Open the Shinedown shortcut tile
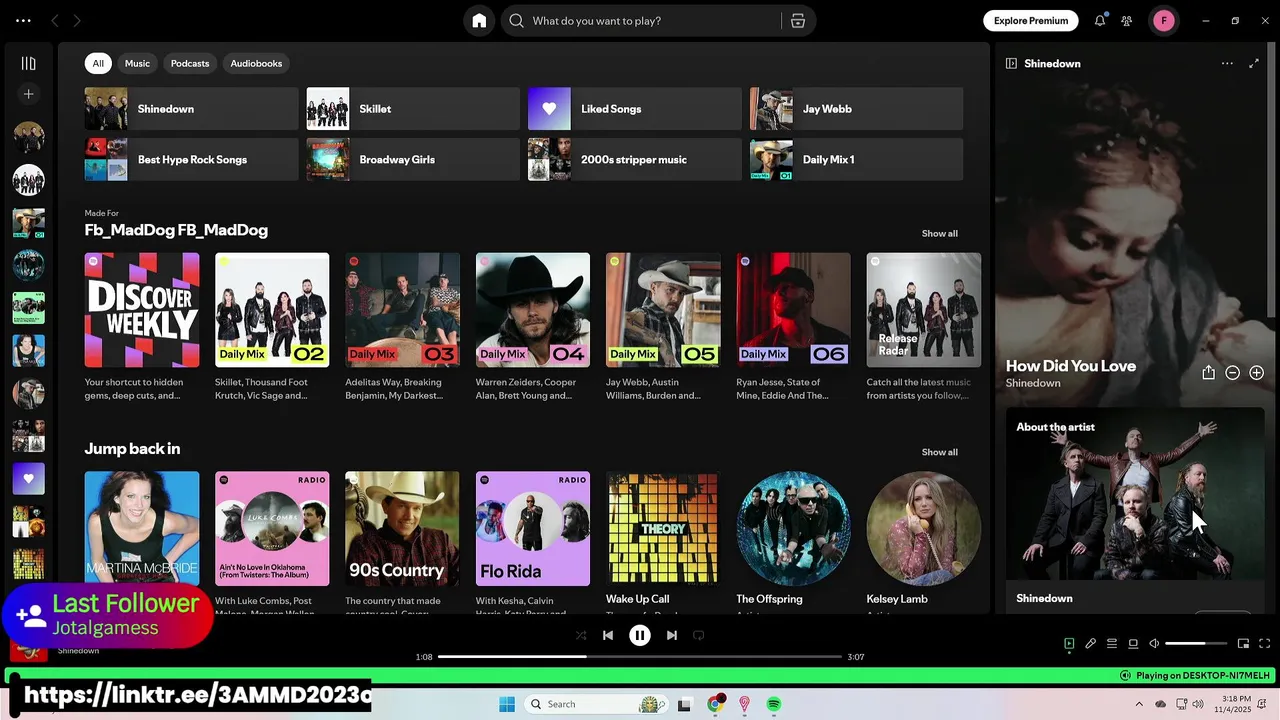This screenshot has width=1280, height=720. coord(191,109)
